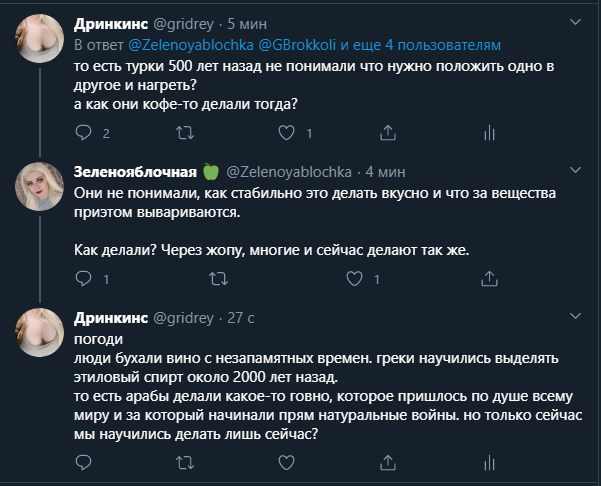Image resolution: width=601 pixels, height=486 pixels.
Task: Retweet the first tweet by Дринкинс
Action: pyautogui.click(x=185, y=133)
